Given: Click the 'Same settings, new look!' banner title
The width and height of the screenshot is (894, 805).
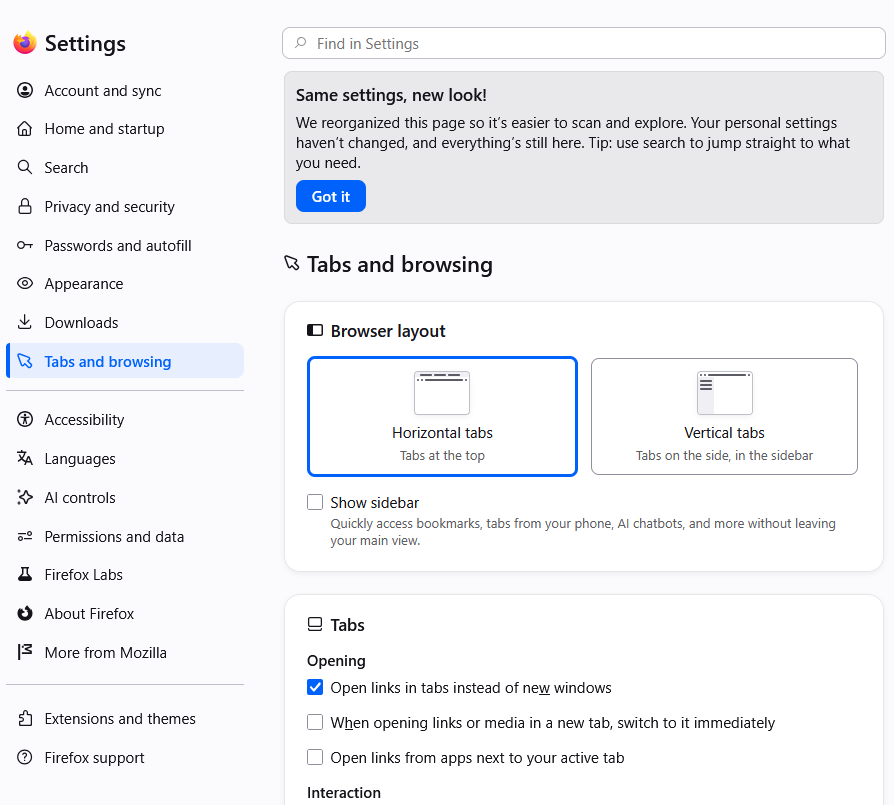Looking at the screenshot, I should [x=391, y=95].
